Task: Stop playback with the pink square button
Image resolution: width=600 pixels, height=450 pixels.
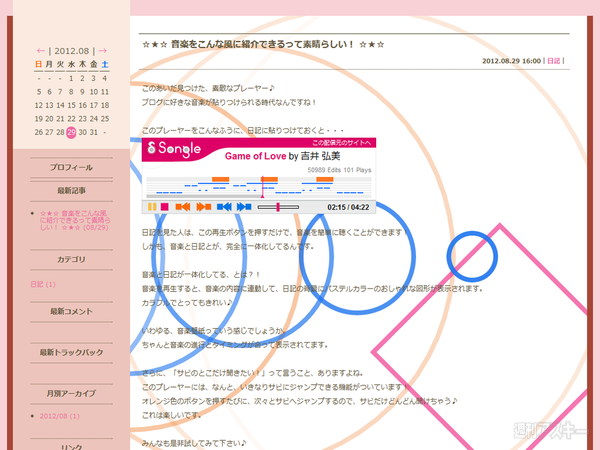Action: (165, 207)
